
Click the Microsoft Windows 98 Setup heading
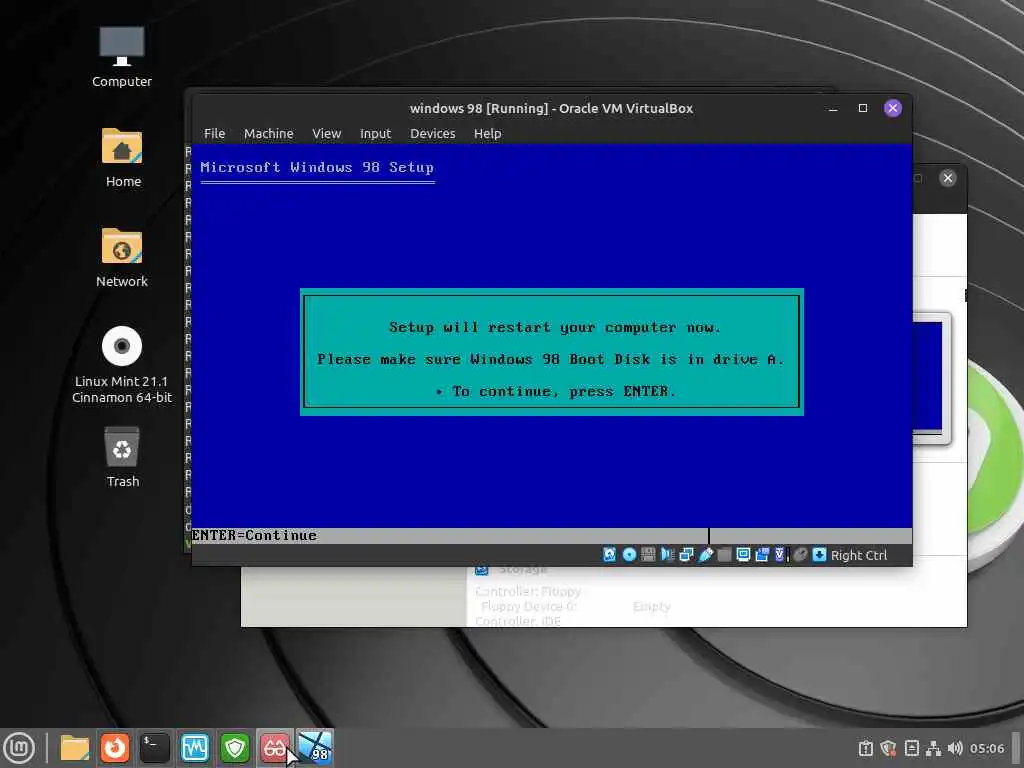pyautogui.click(x=317, y=167)
